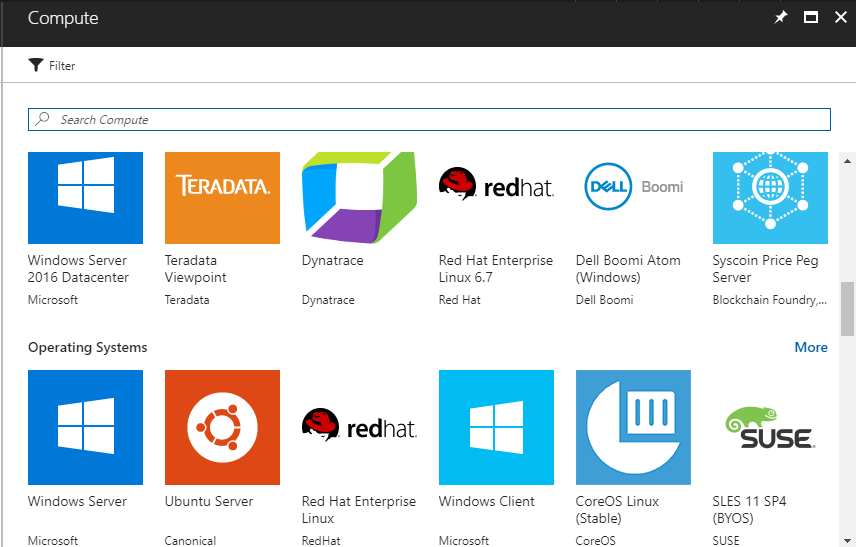Click the 'Blockchain Foundry,...' publisher text
Image resolution: width=856 pixels, height=547 pixels.
[770, 300]
